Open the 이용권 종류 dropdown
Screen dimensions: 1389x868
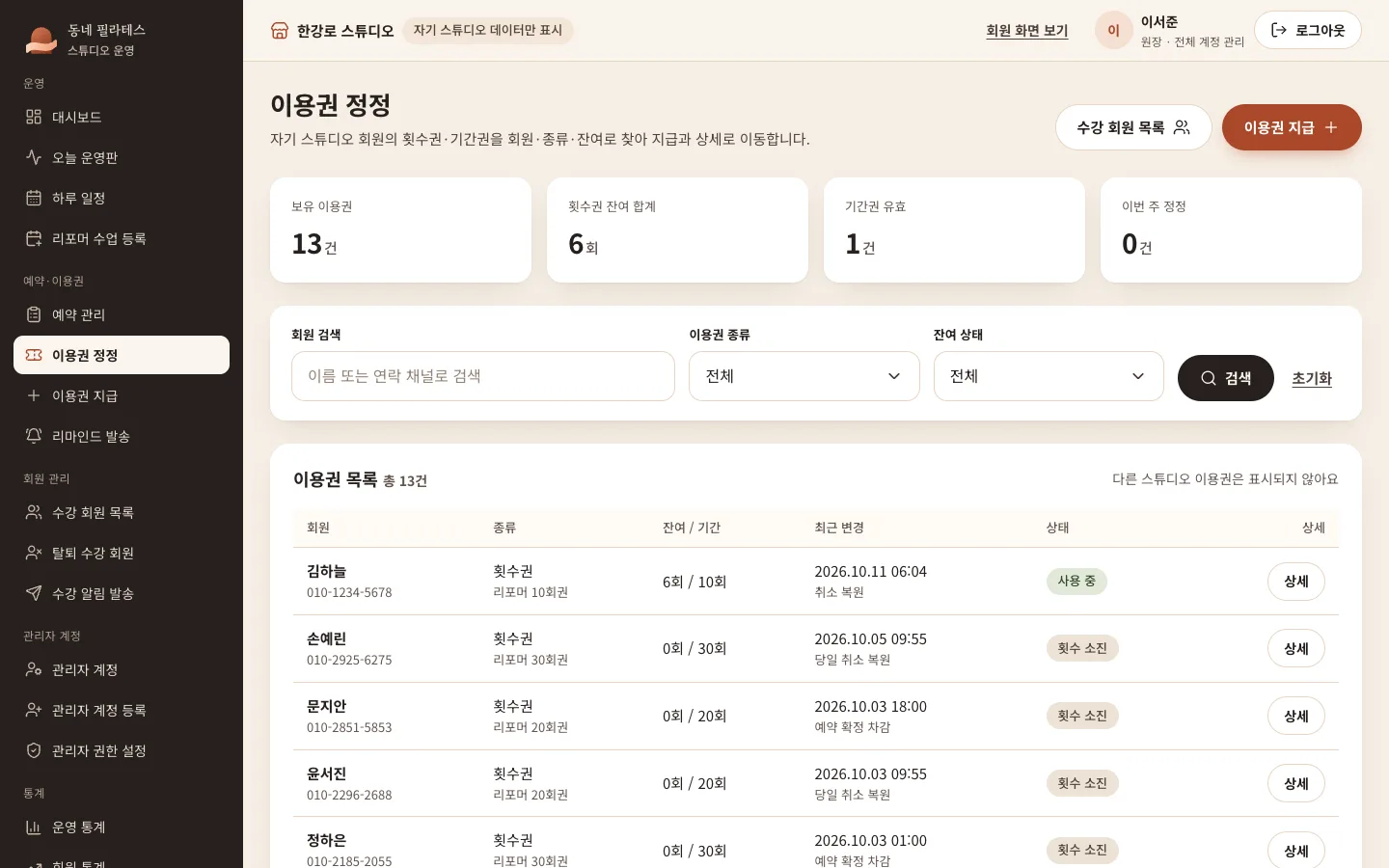coord(804,376)
